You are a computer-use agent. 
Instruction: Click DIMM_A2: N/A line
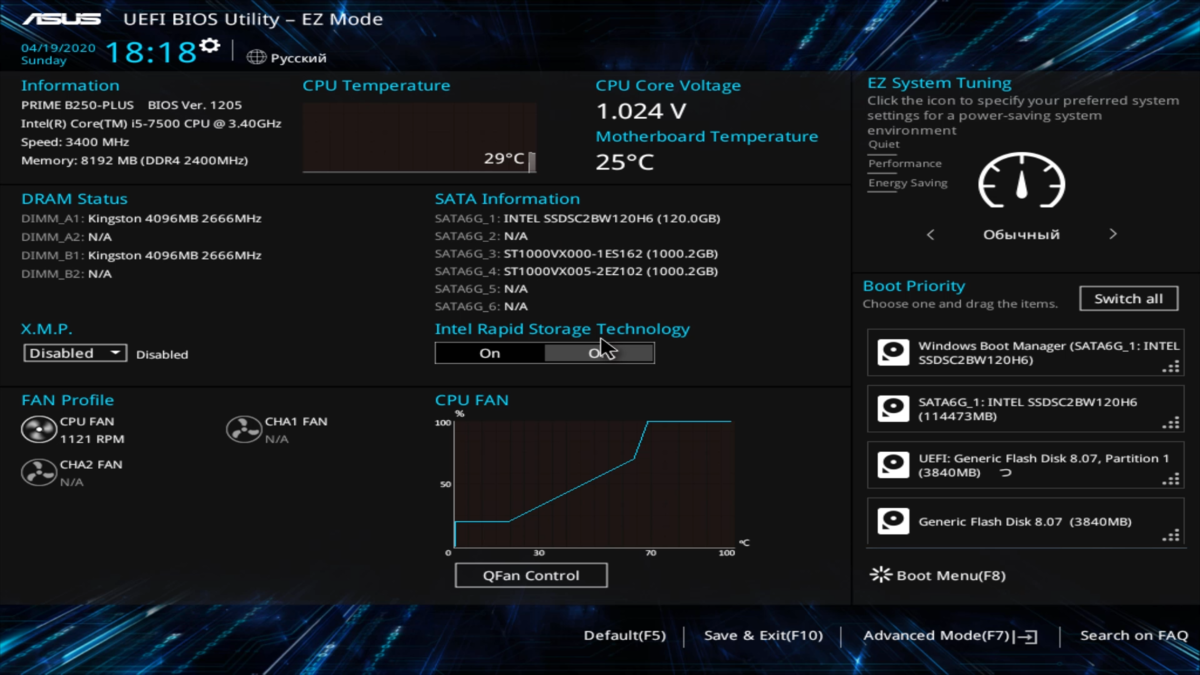(x=66, y=237)
